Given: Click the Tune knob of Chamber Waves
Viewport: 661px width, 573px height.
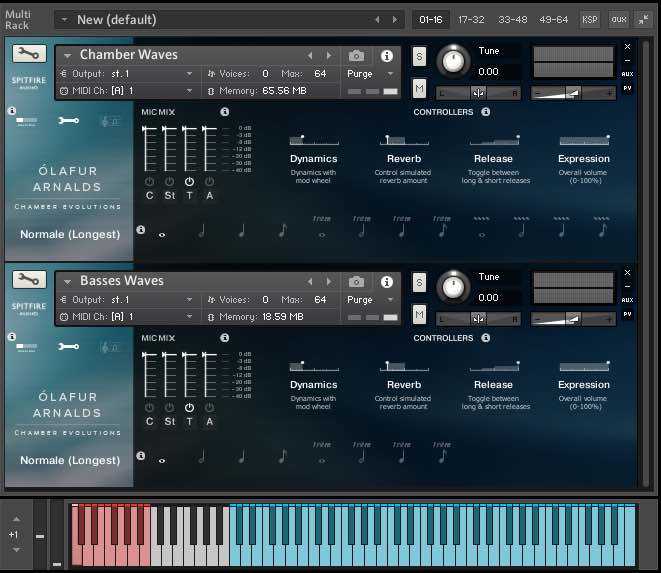Looking at the screenshot, I should [453, 62].
